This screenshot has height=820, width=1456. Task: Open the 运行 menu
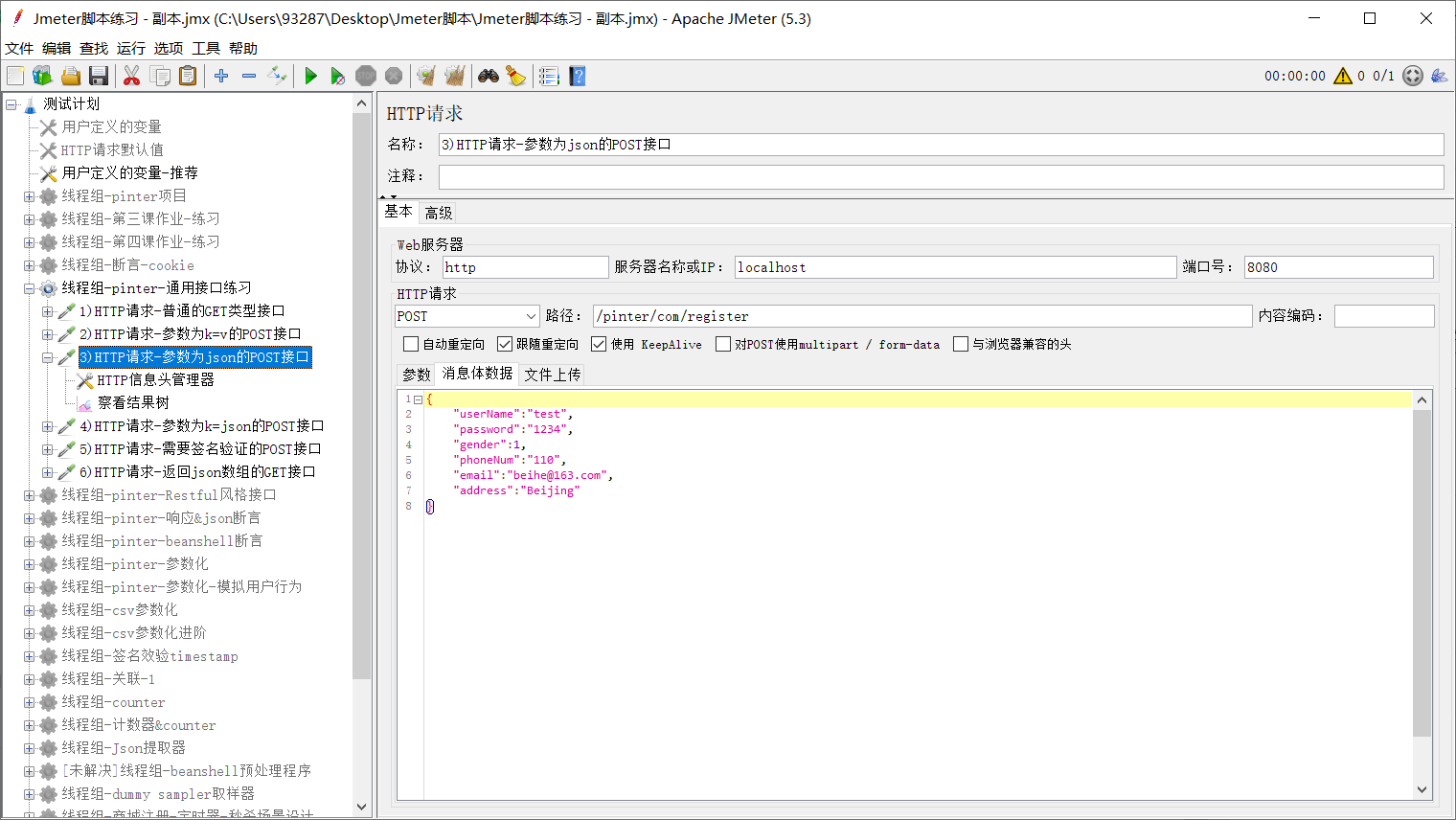[x=131, y=48]
